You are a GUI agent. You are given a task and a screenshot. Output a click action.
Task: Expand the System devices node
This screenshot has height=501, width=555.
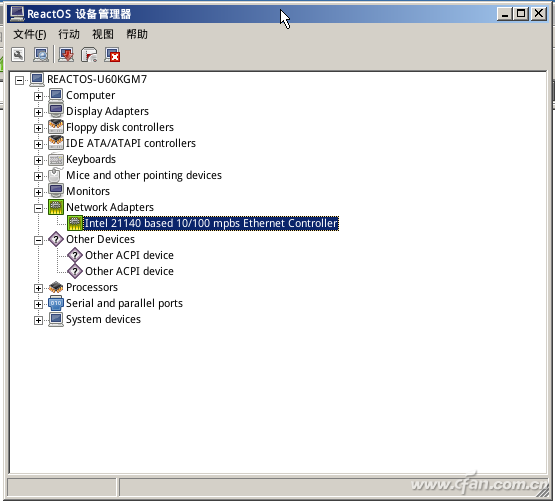(38, 320)
